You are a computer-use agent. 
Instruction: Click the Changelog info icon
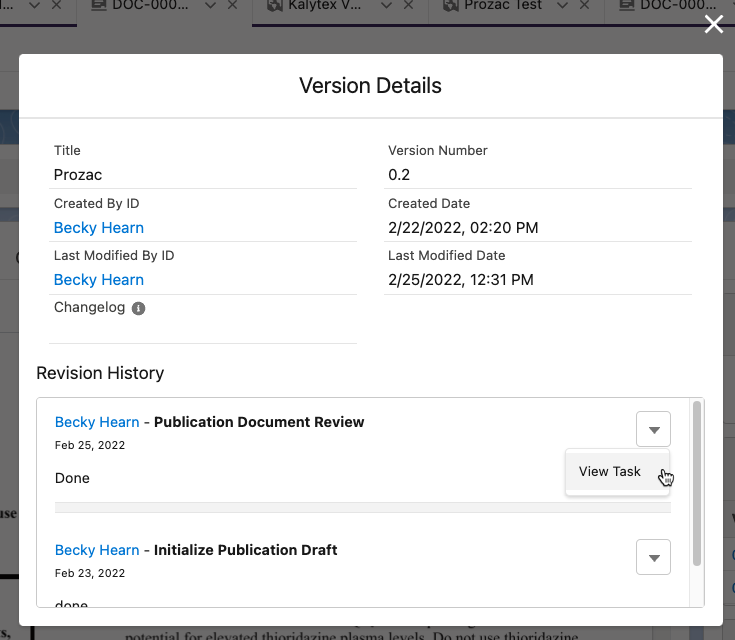pos(139,308)
